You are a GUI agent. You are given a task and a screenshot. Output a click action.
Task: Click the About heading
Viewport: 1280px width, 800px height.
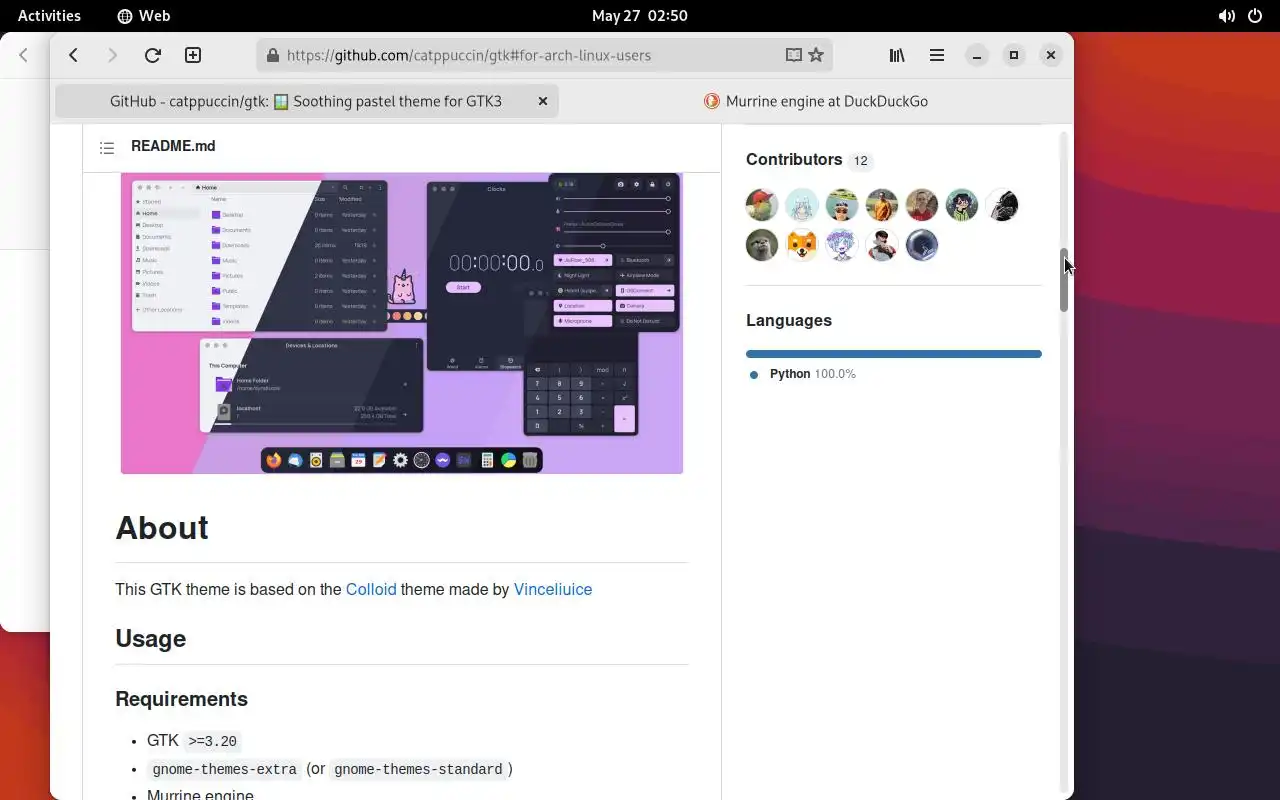click(162, 528)
